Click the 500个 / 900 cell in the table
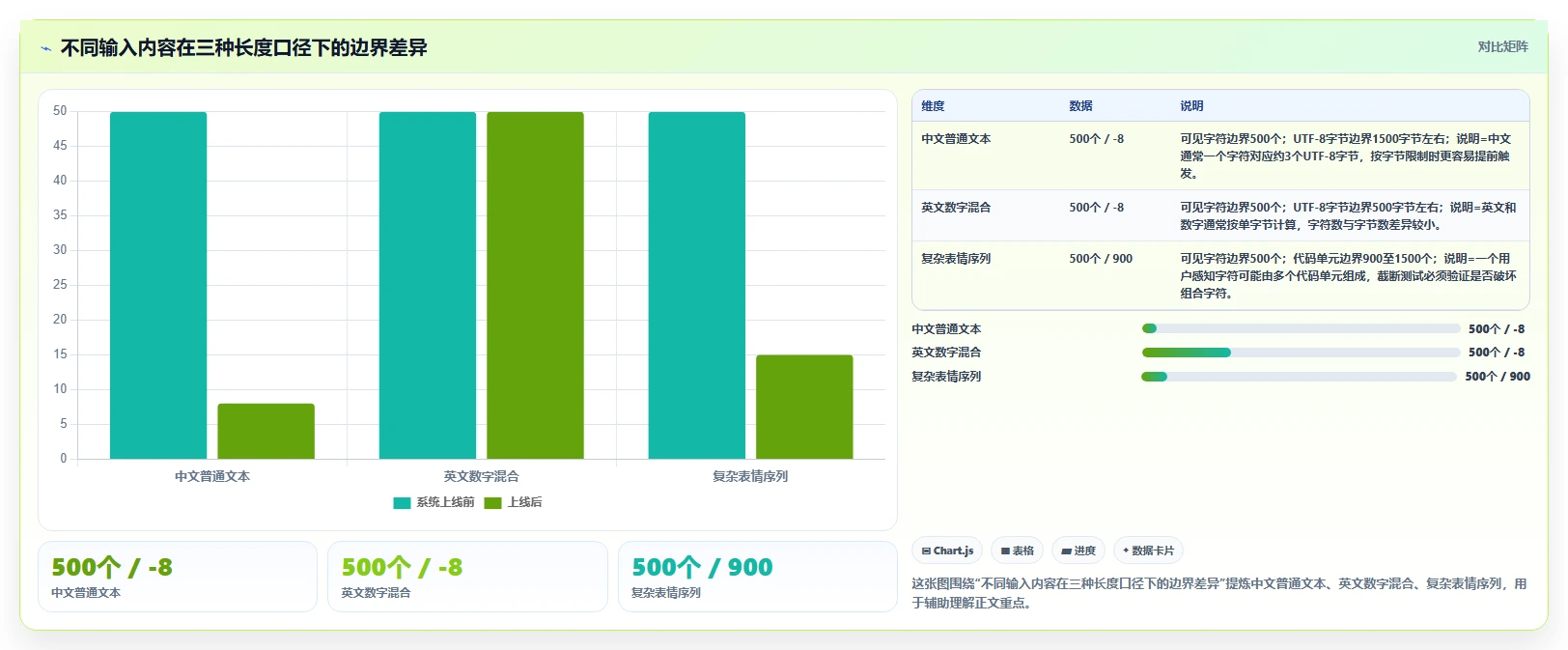Image resolution: width=1568 pixels, height=650 pixels. click(1101, 259)
